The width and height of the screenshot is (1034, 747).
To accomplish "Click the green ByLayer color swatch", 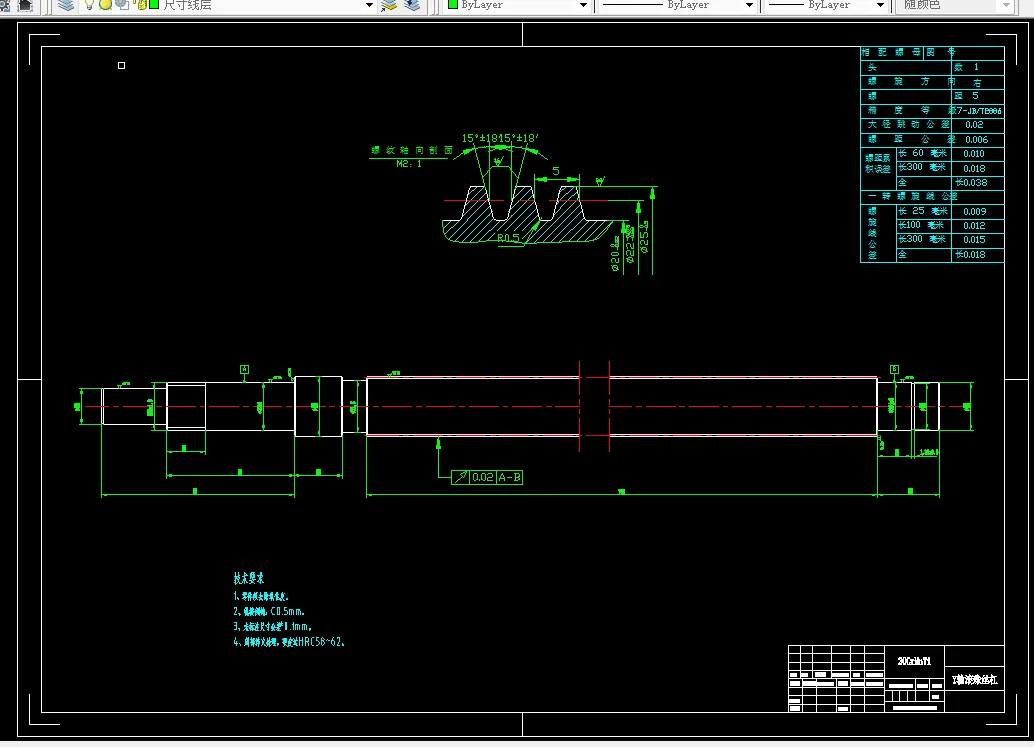I will click(453, 5).
